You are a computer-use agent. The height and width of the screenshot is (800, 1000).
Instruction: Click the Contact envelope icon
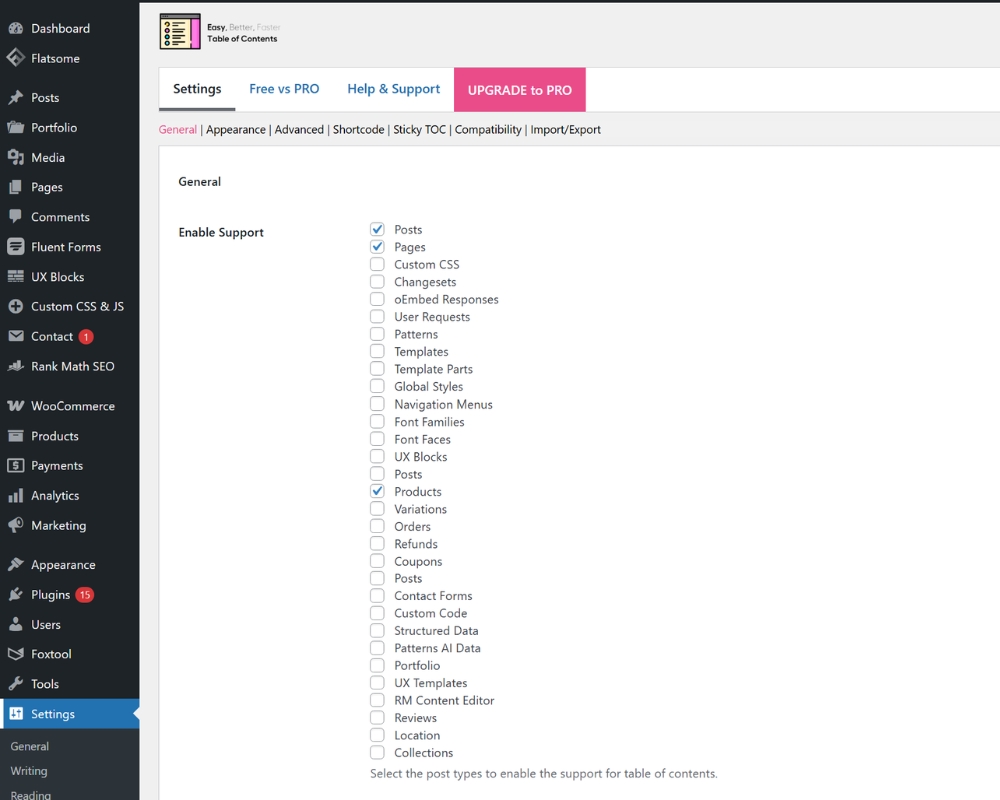16,336
